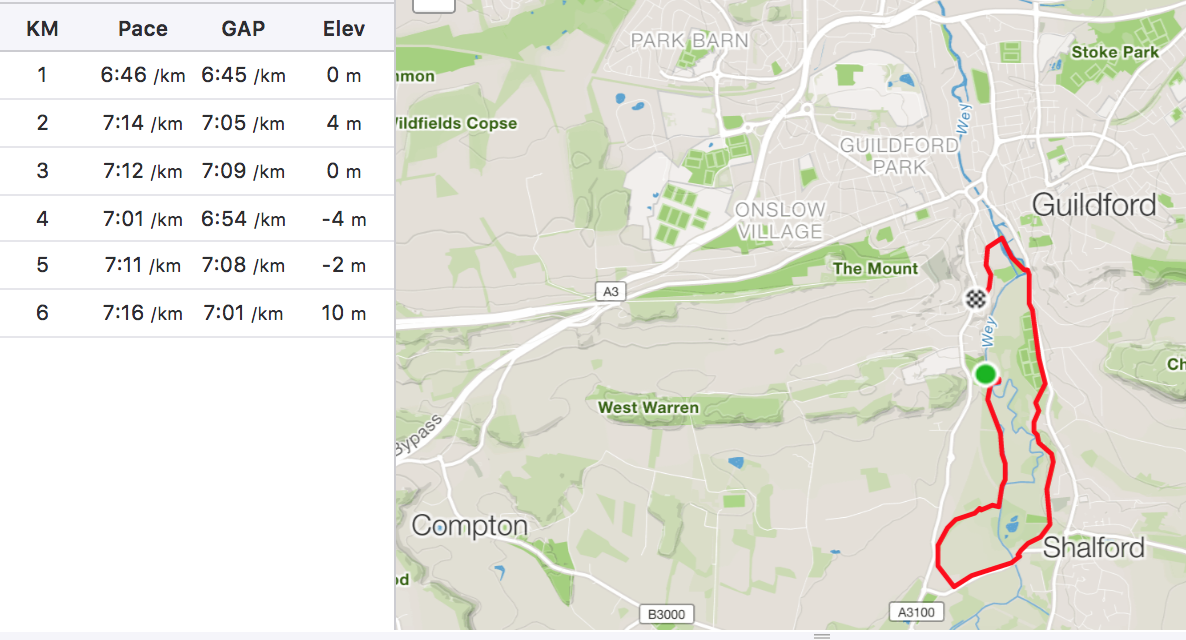The height and width of the screenshot is (640, 1186).
Task: Select split row for kilometer 1
Action: tap(197, 75)
